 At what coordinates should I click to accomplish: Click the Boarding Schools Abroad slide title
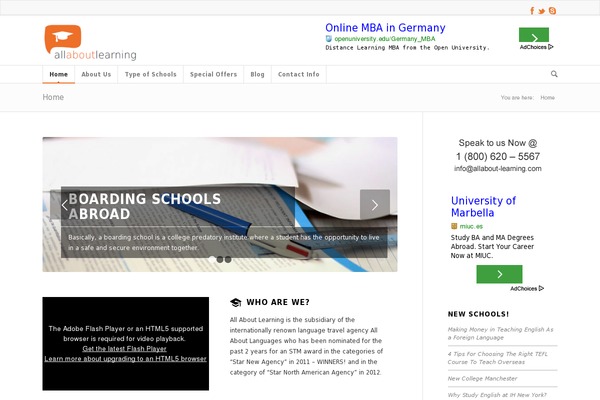point(145,206)
